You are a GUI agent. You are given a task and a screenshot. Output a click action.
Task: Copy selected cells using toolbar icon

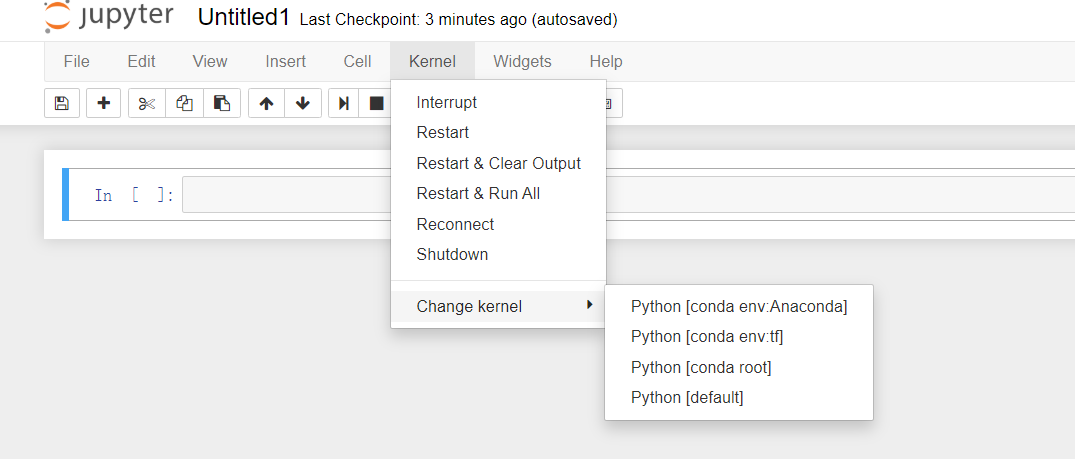coord(184,103)
